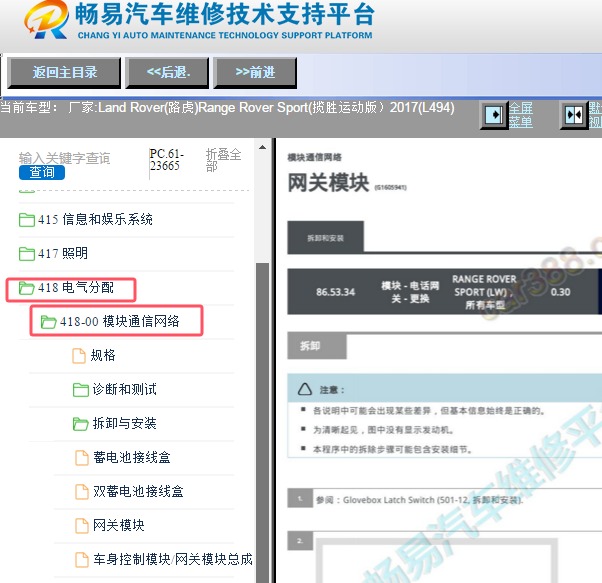Open 车身控制模块/网关模块总成 document
602x583 pixels.
tap(173, 559)
